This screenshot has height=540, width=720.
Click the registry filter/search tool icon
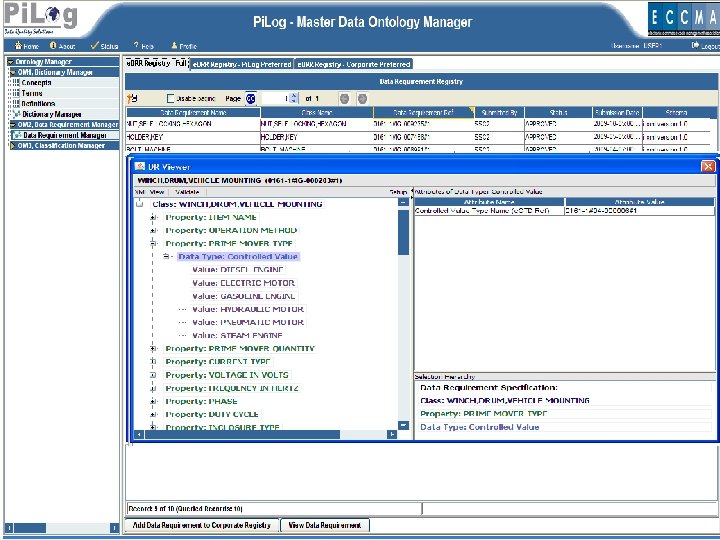click(x=132, y=98)
